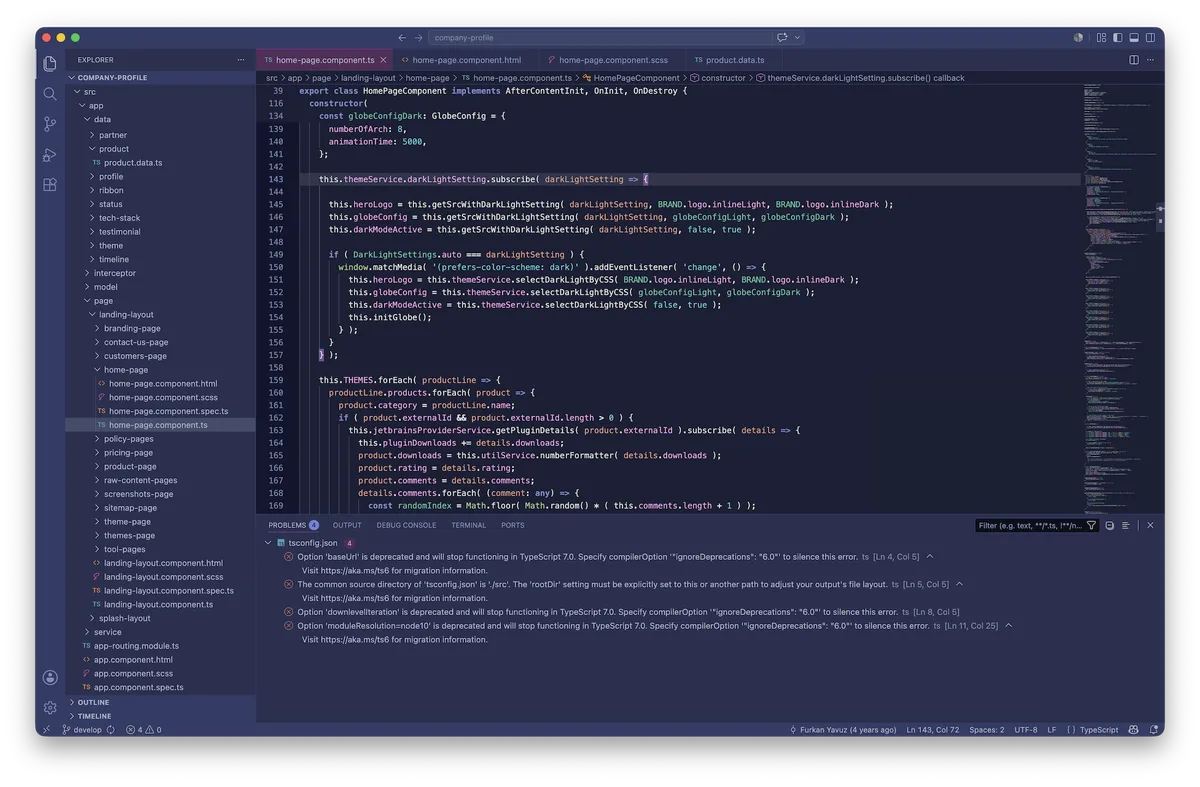The image size is (1200, 787).
Task: Close the bottom panel with X
Action: tap(1150, 525)
